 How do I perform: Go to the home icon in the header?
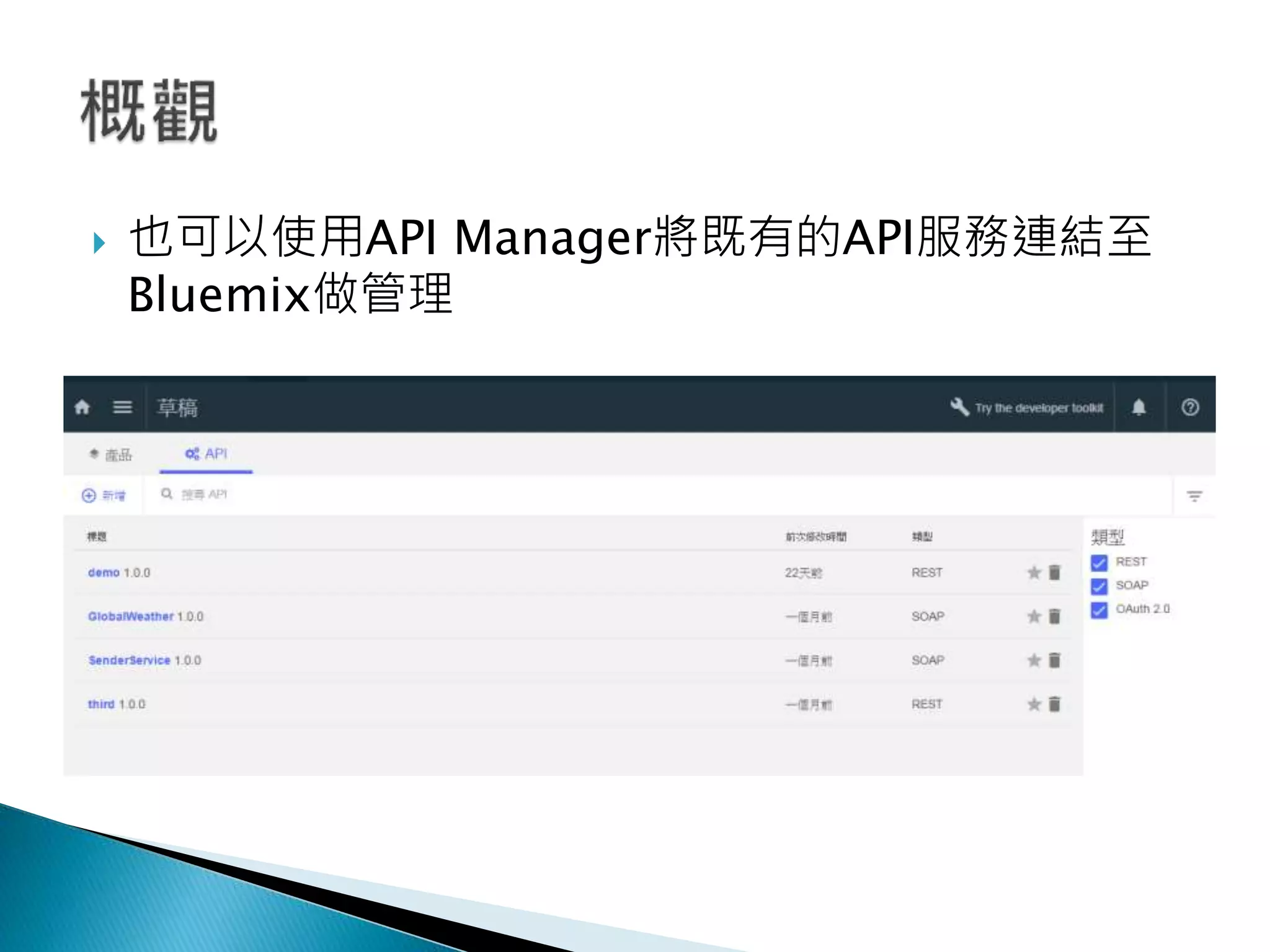point(82,407)
